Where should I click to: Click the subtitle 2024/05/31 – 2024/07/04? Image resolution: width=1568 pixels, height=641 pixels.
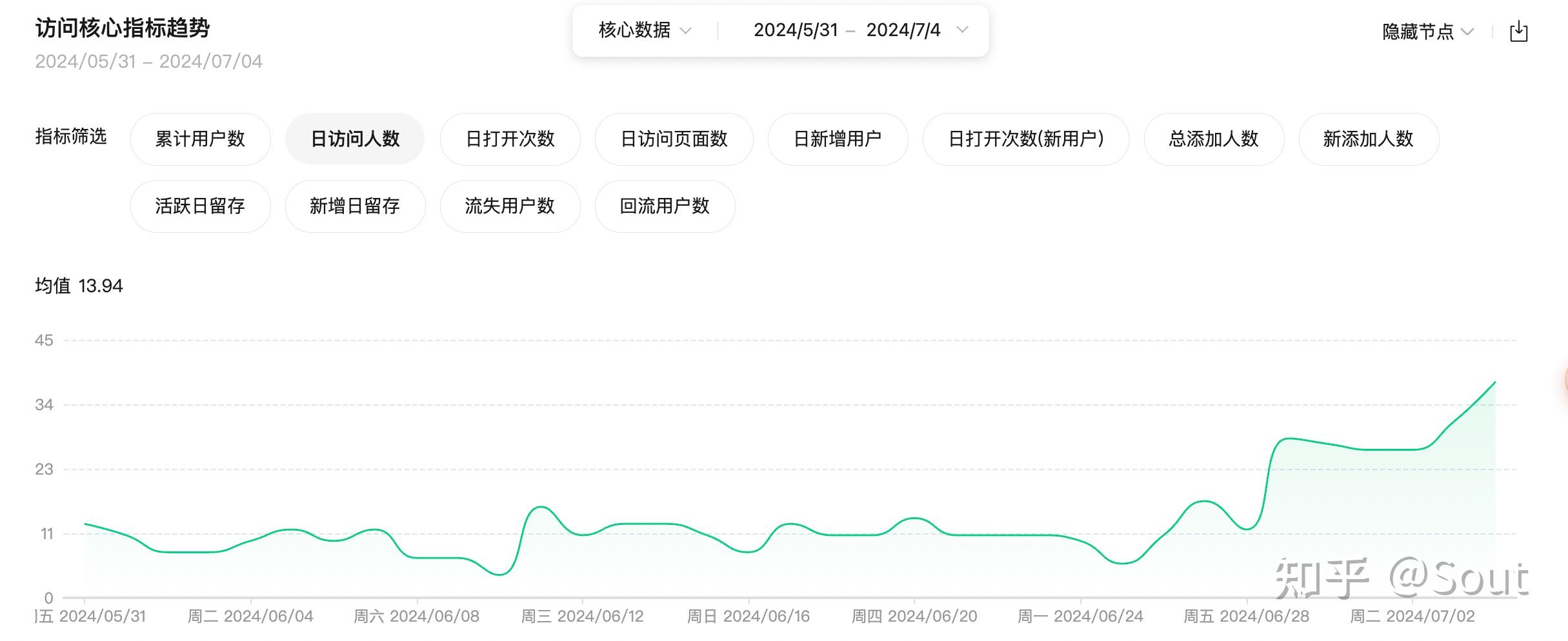pyautogui.click(x=148, y=61)
